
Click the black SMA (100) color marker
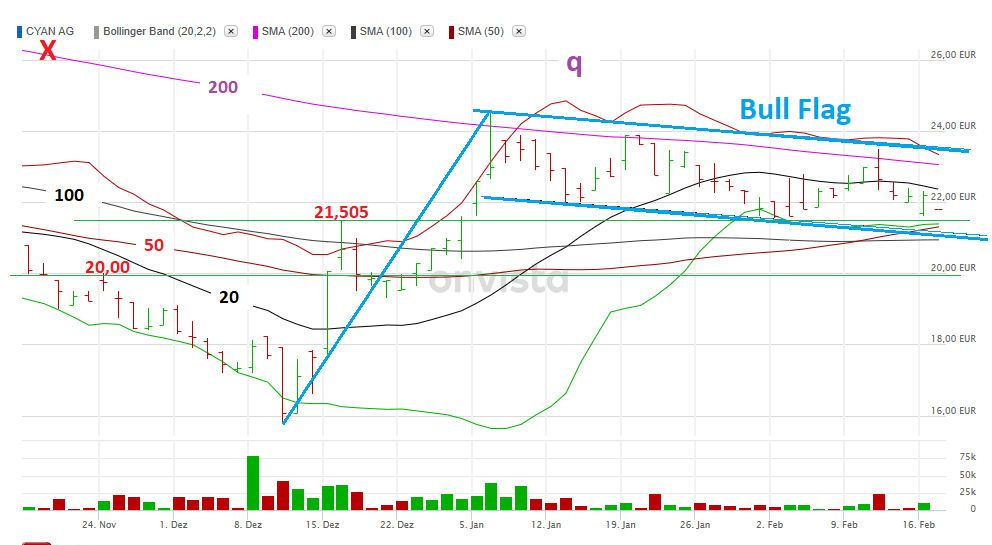[353, 32]
